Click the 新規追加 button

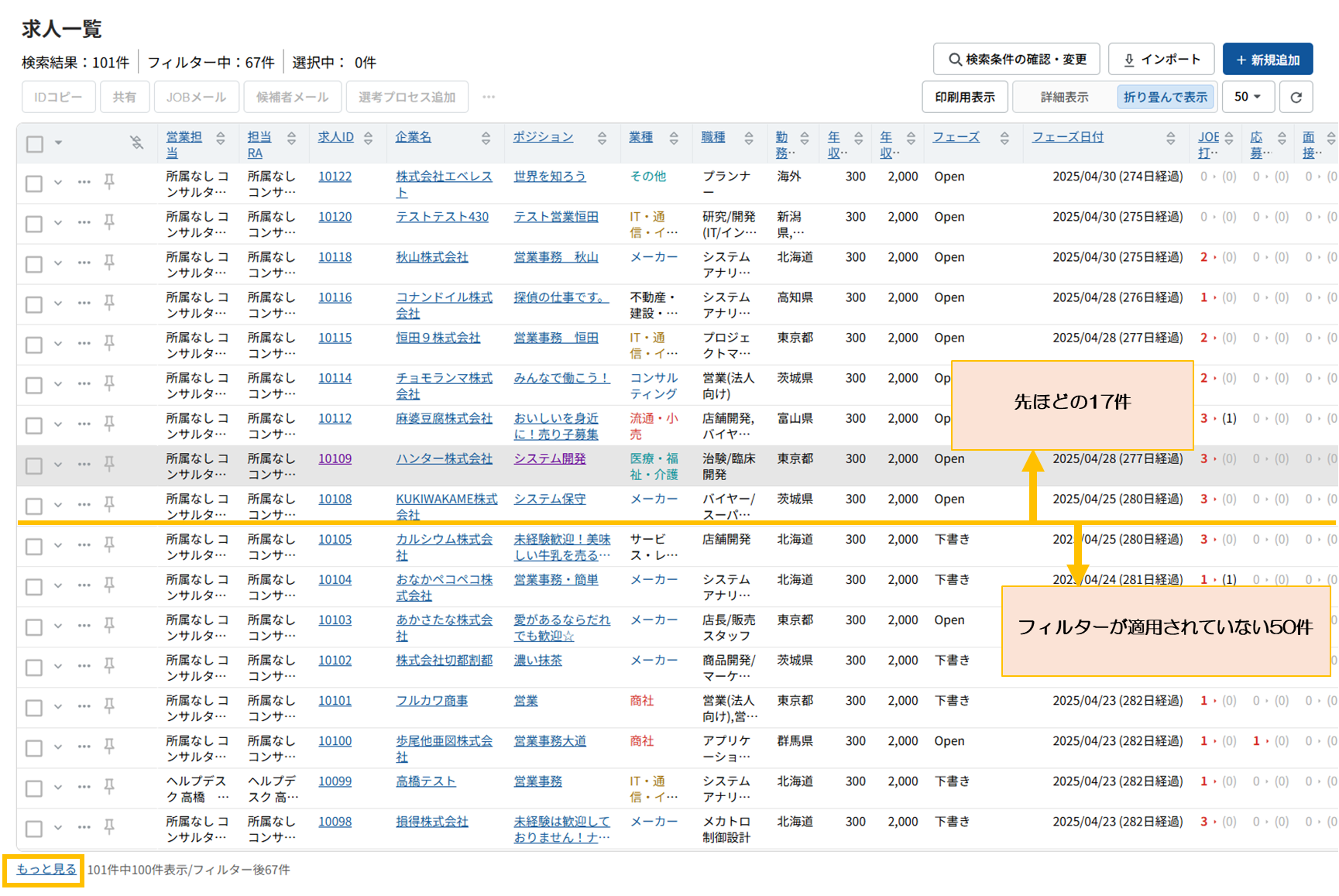[1267, 60]
